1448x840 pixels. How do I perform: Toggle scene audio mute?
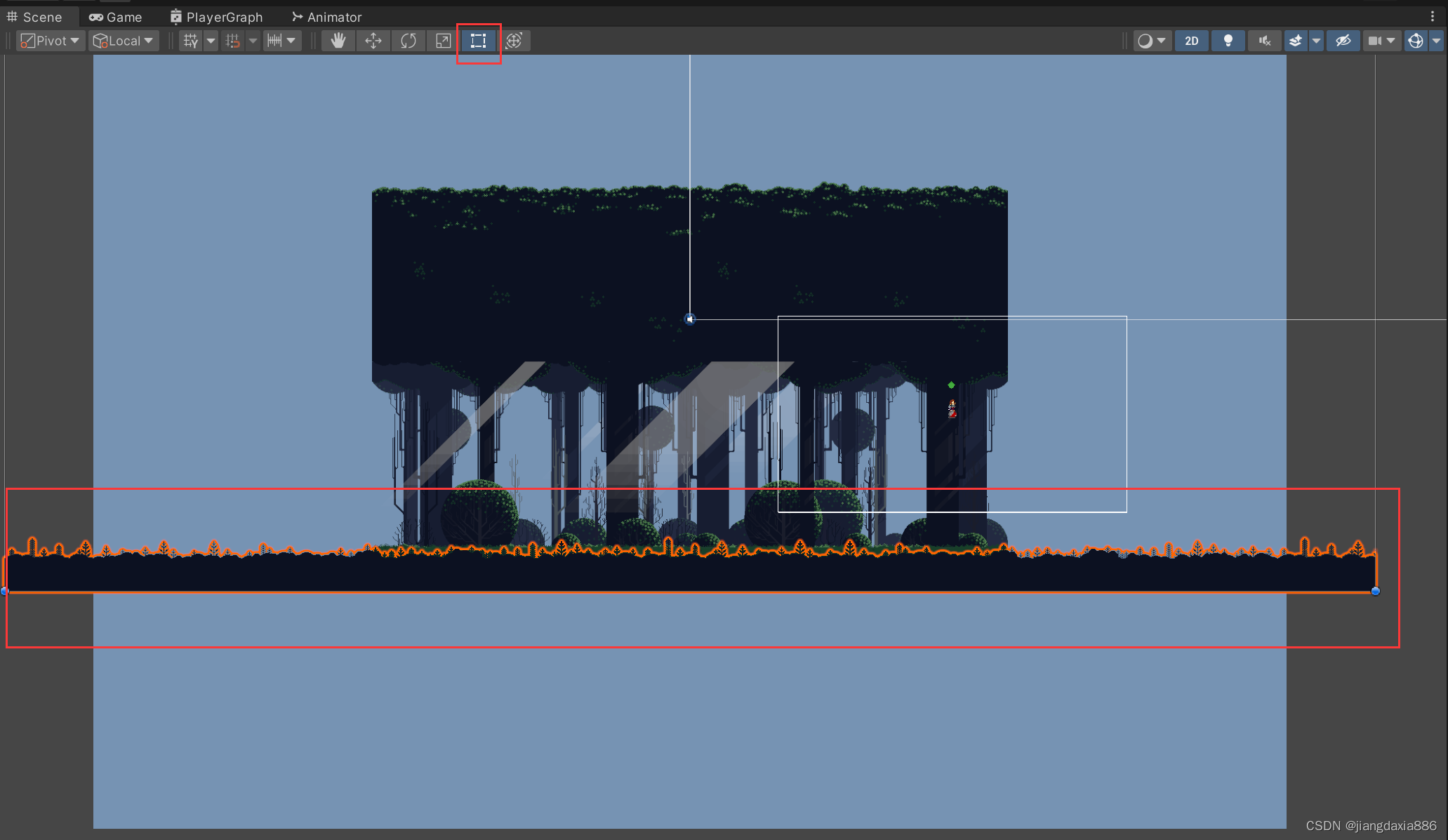1264,41
